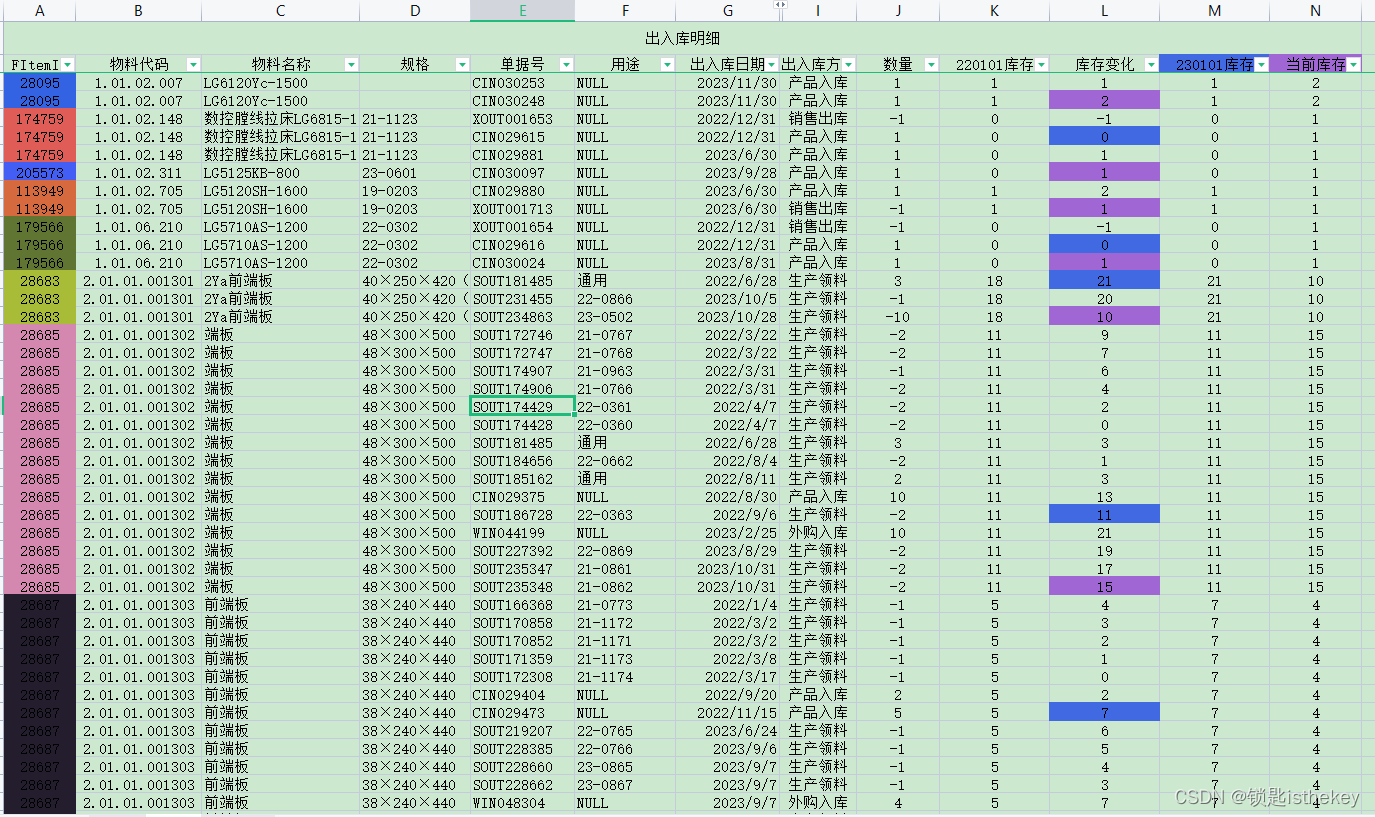Open the 出入库方 filter dropdown arrow
1375x817 pixels.
click(x=848, y=64)
